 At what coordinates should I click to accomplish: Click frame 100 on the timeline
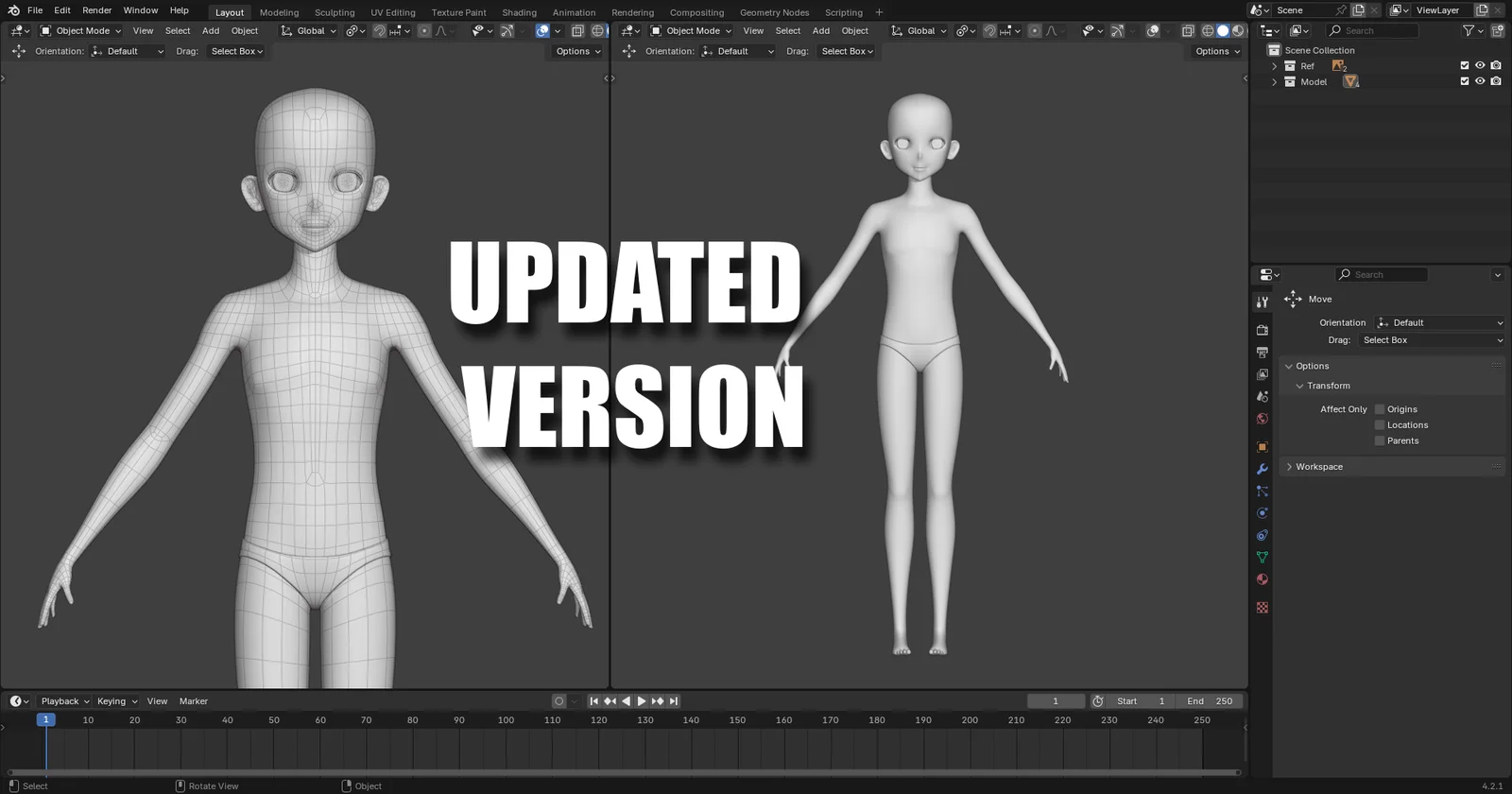click(x=506, y=720)
